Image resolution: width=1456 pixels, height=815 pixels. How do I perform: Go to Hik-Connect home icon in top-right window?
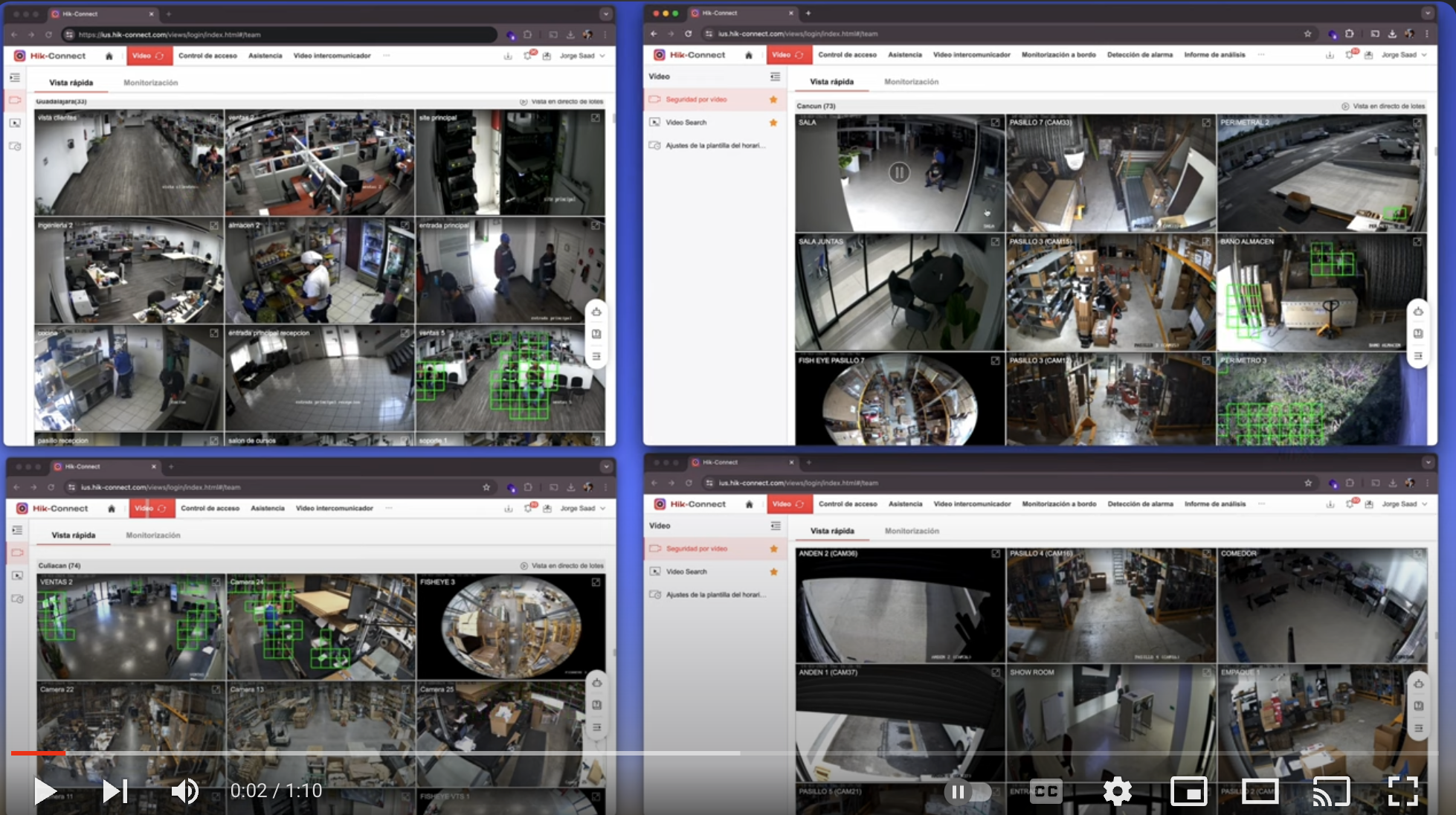749,55
